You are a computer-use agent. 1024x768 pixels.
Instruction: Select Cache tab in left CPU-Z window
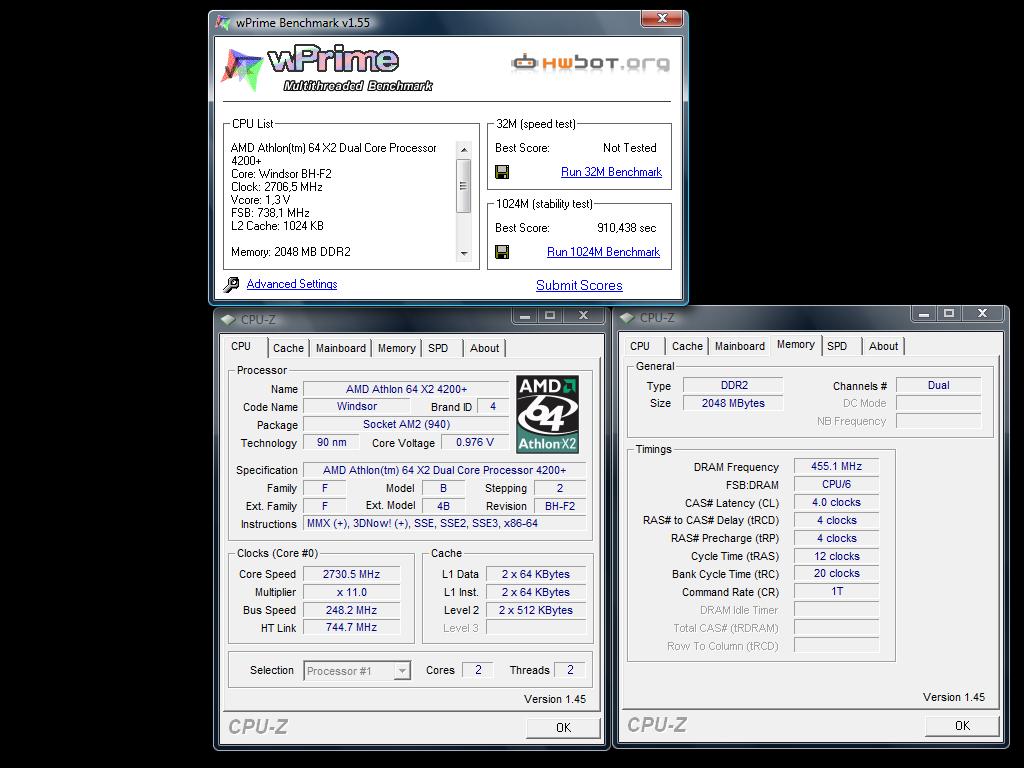click(x=288, y=348)
